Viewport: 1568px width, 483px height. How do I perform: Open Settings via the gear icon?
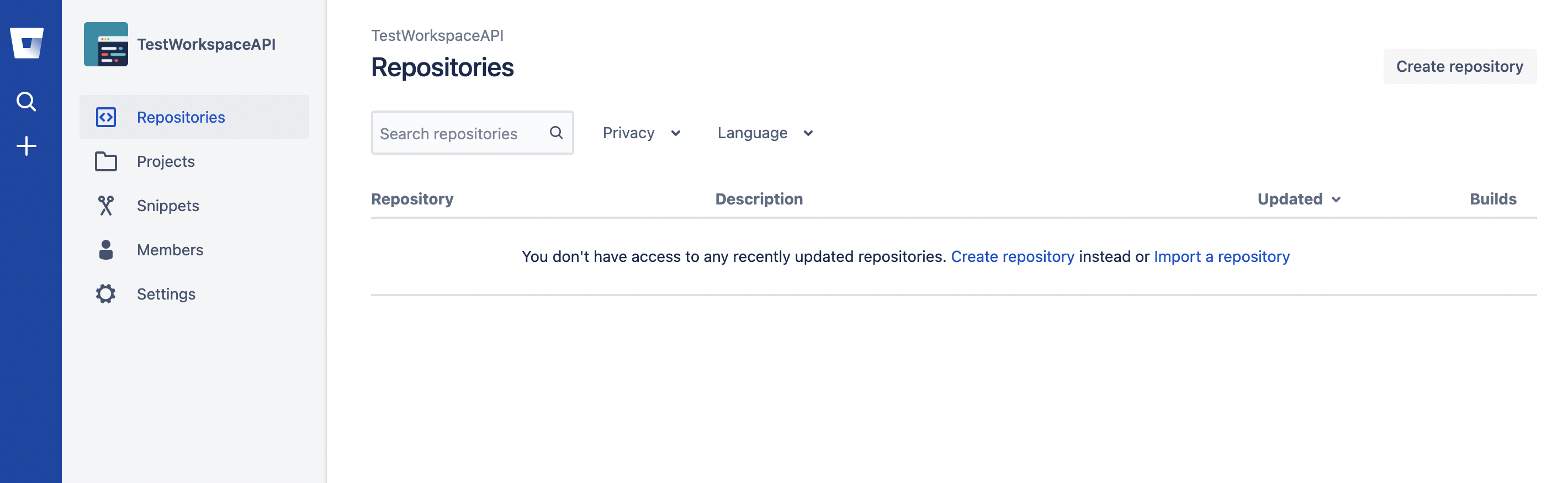(106, 293)
